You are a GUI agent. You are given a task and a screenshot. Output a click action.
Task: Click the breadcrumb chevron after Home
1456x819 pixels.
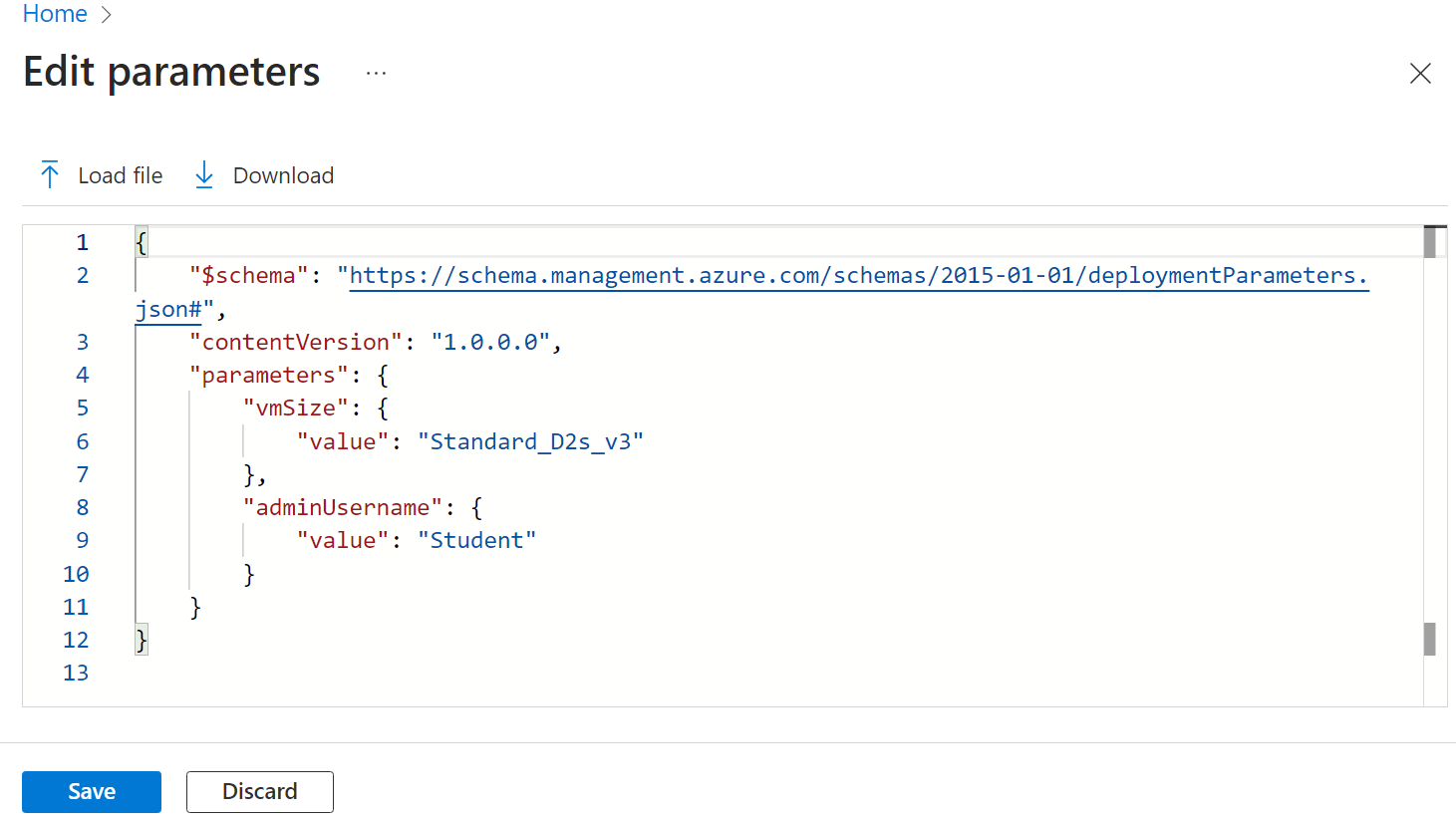107,15
